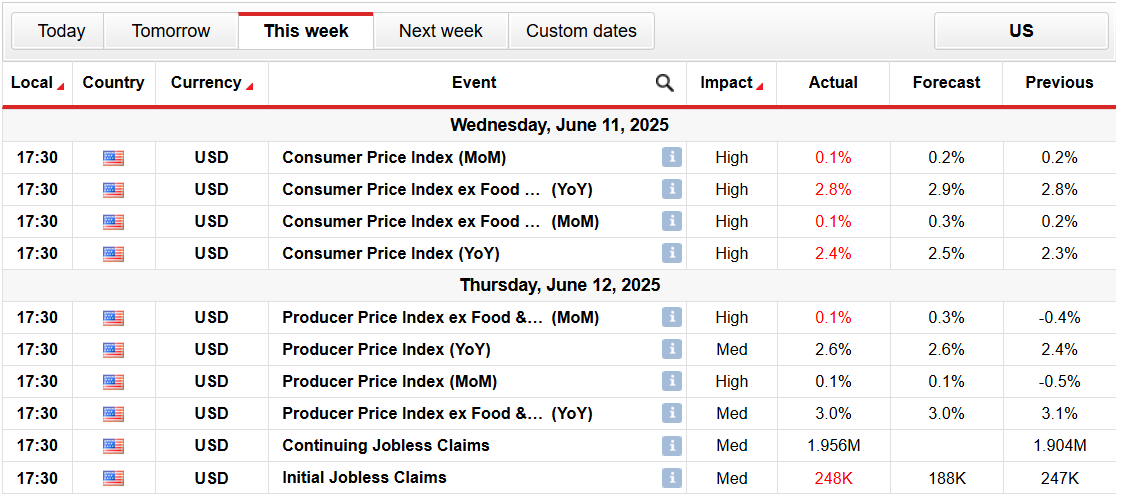Open info icon for Consumer Price Index (MoM)
This screenshot has width=1121, height=498.
pos(671,157)
